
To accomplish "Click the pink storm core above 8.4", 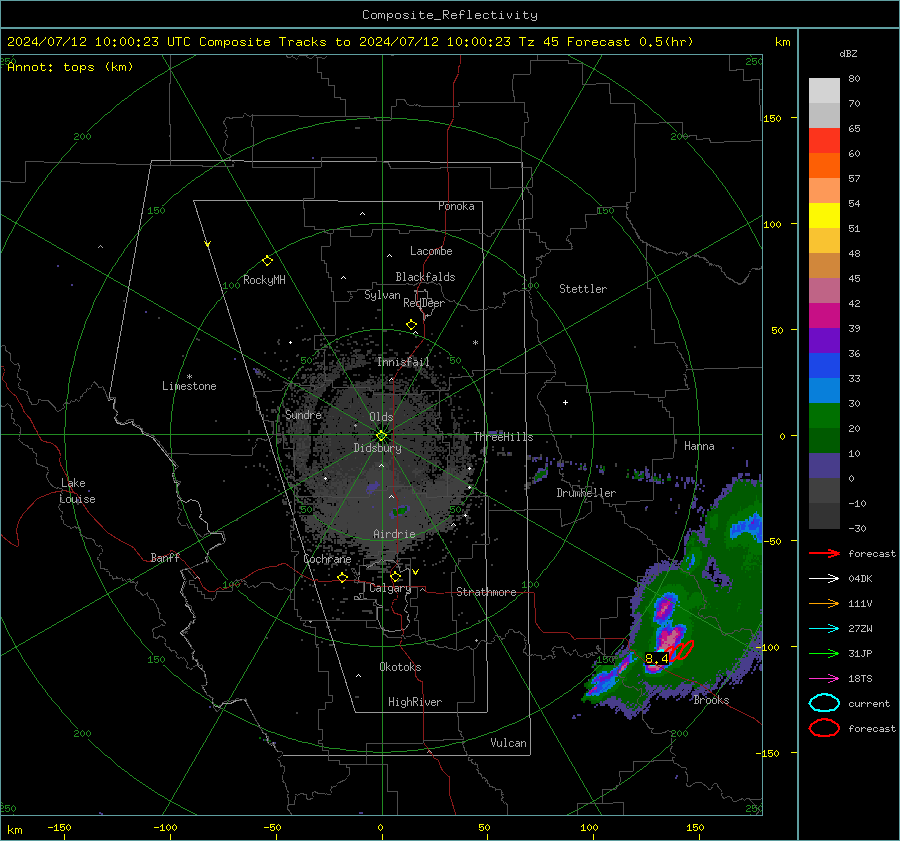I will coord(670,636).
